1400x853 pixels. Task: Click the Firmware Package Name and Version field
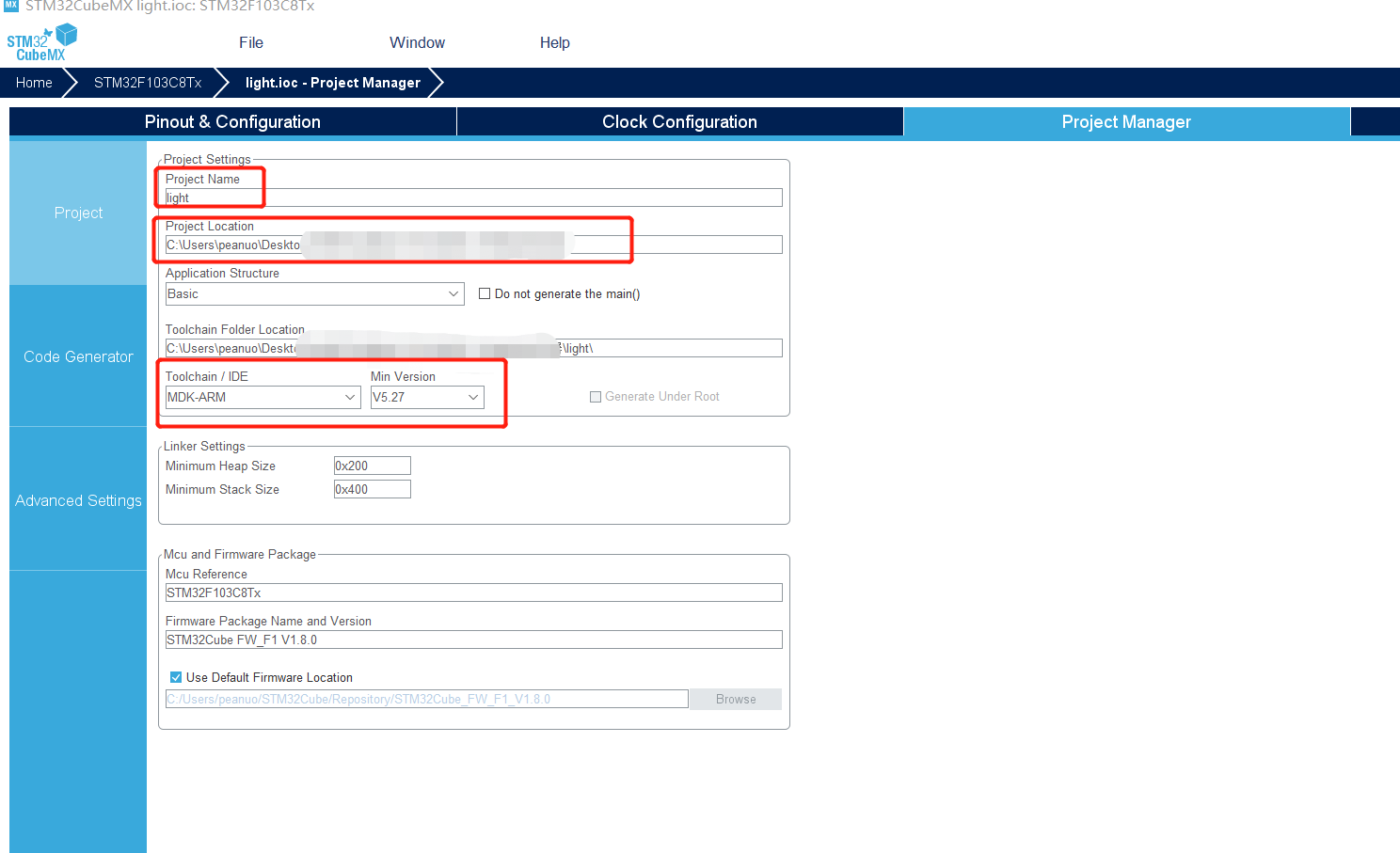[474, 640]
